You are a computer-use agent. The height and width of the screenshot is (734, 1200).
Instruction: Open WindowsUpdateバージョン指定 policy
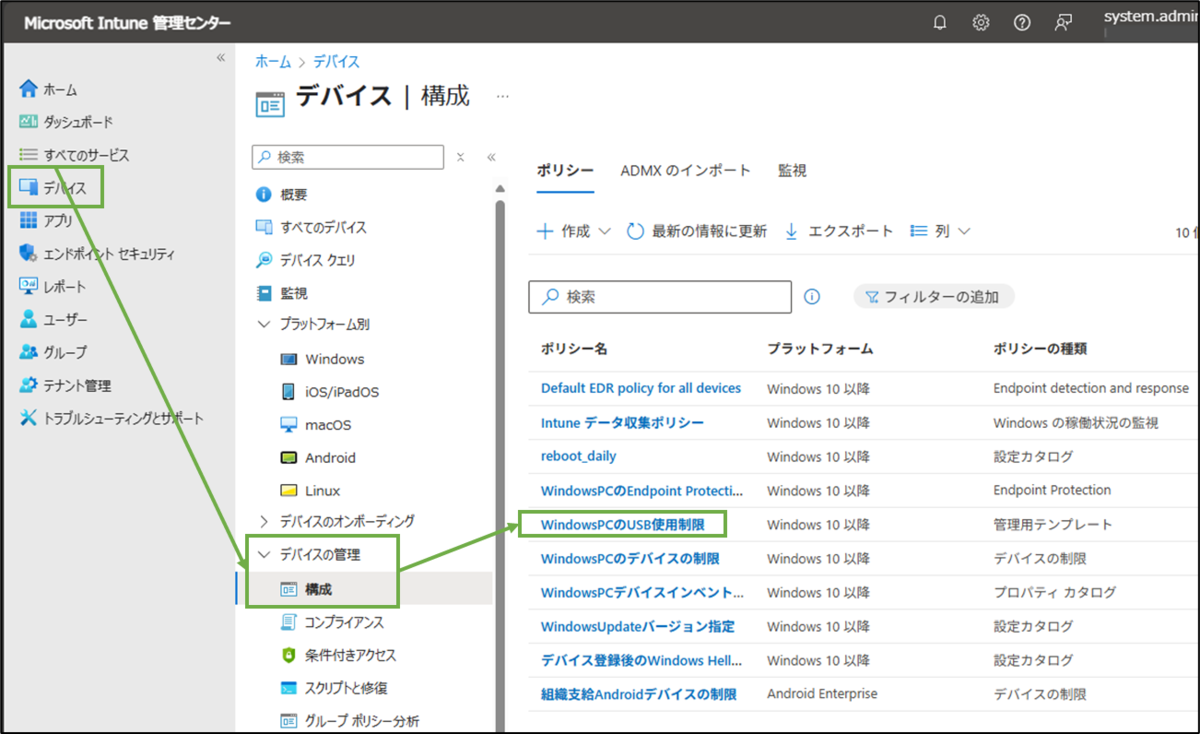point(638,626)
